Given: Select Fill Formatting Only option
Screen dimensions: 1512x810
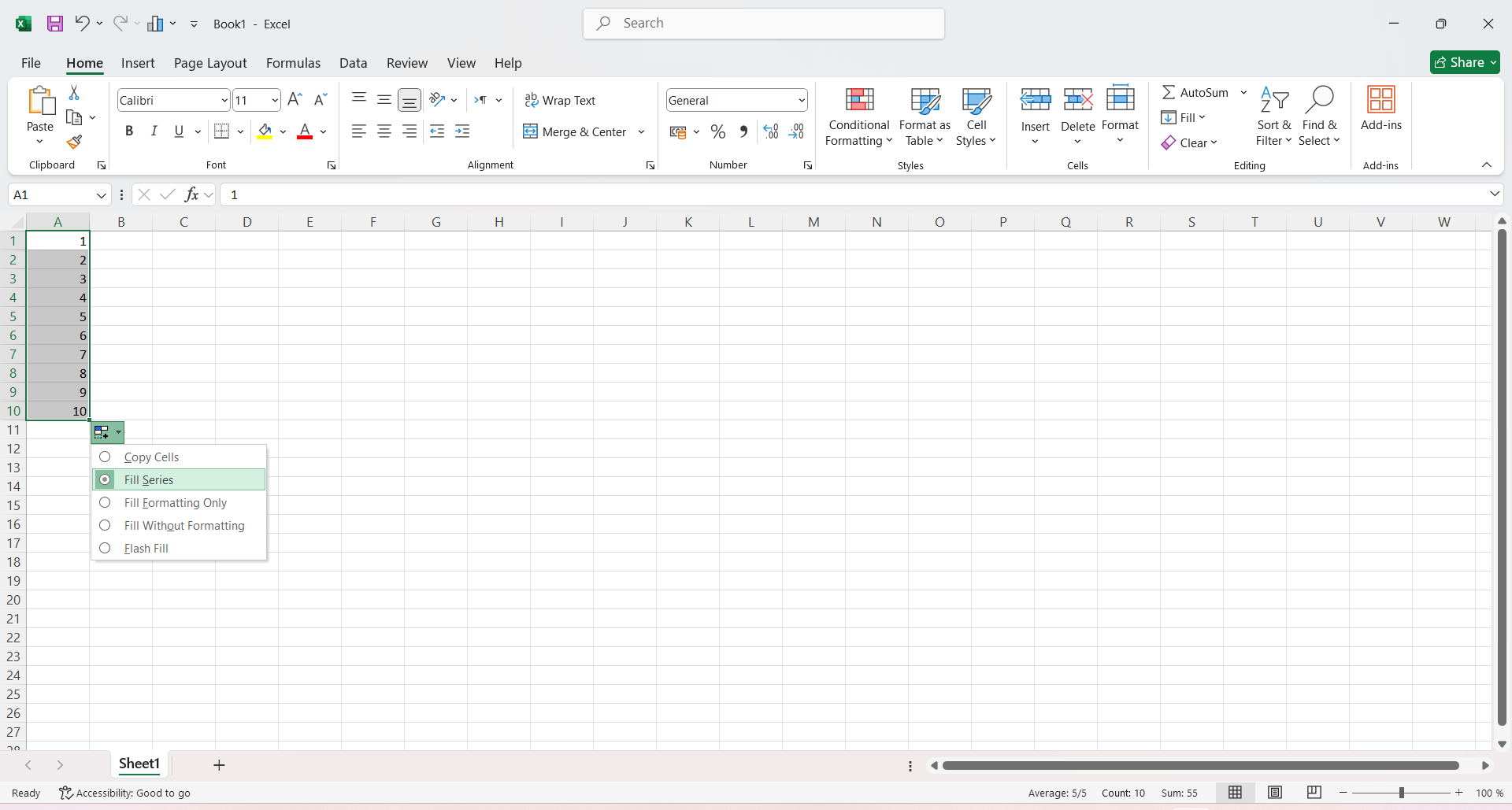Looking at the screenshot, I should (x=179, y=503).
